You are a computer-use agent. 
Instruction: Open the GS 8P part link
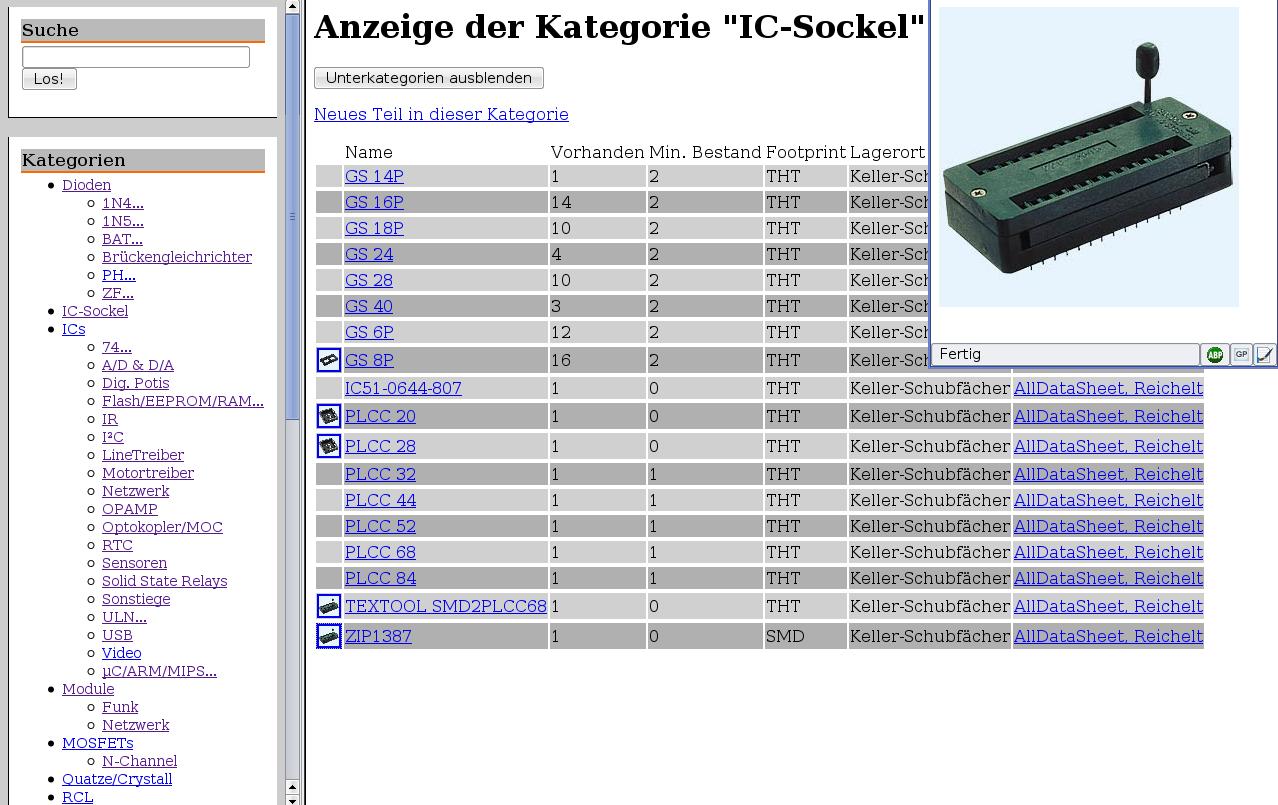click(x=369, y=360)
